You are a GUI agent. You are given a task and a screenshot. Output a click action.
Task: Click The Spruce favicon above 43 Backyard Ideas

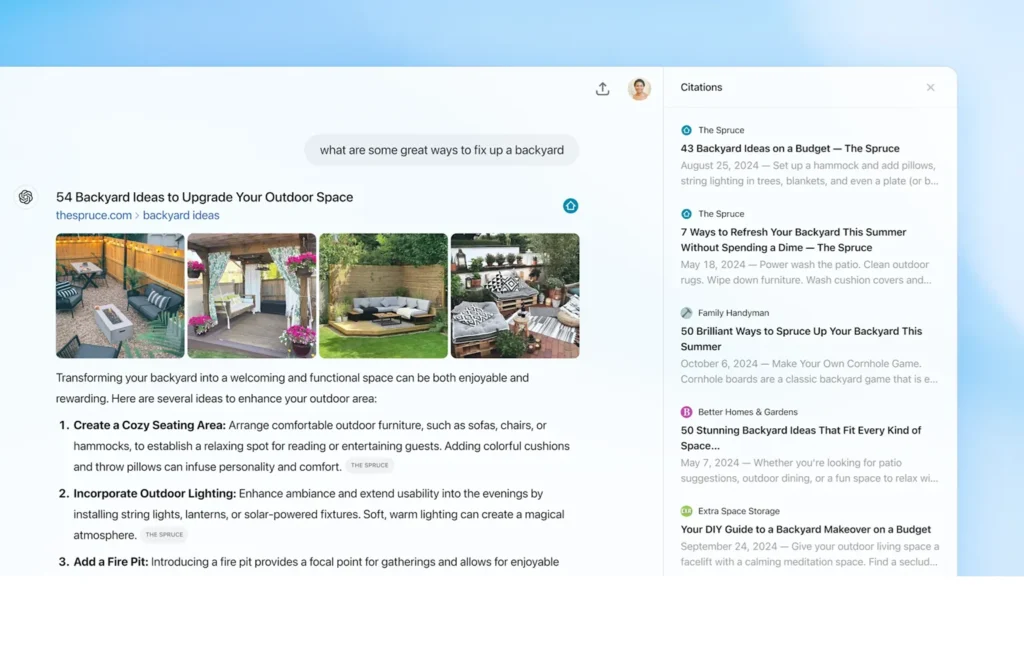[x=686, y=130]
